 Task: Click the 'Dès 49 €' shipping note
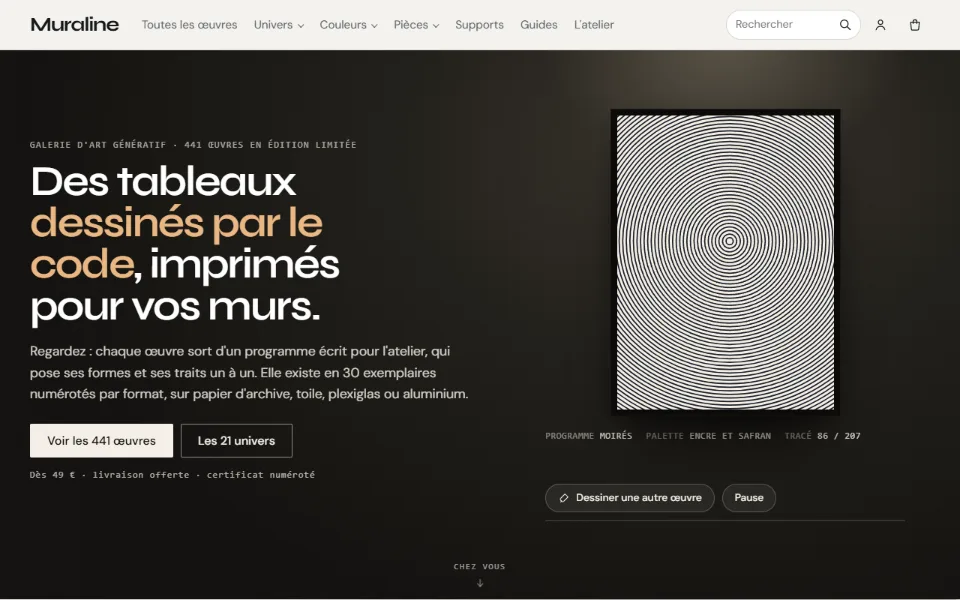[172, 474]
